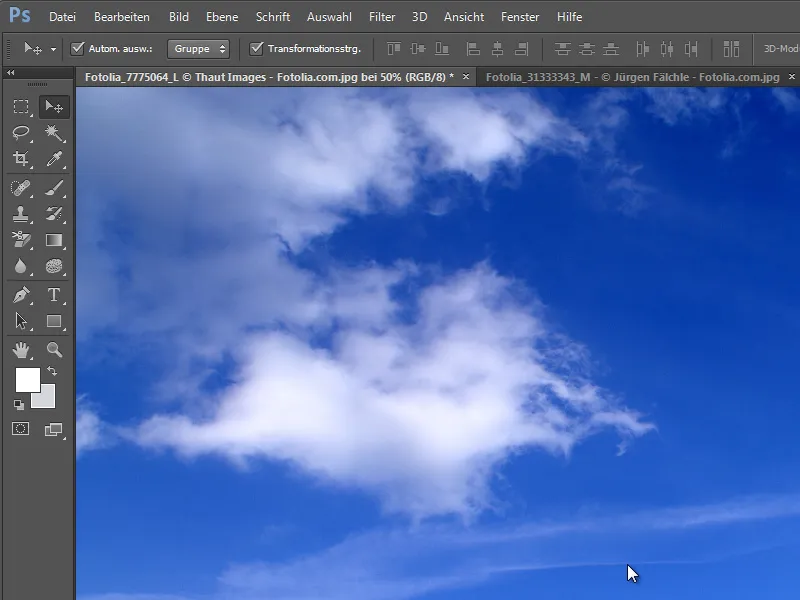Viewport: 800px width, 600px height.
Task: Collapse the toolbox with double arrow
Action: tap(11, 73)
